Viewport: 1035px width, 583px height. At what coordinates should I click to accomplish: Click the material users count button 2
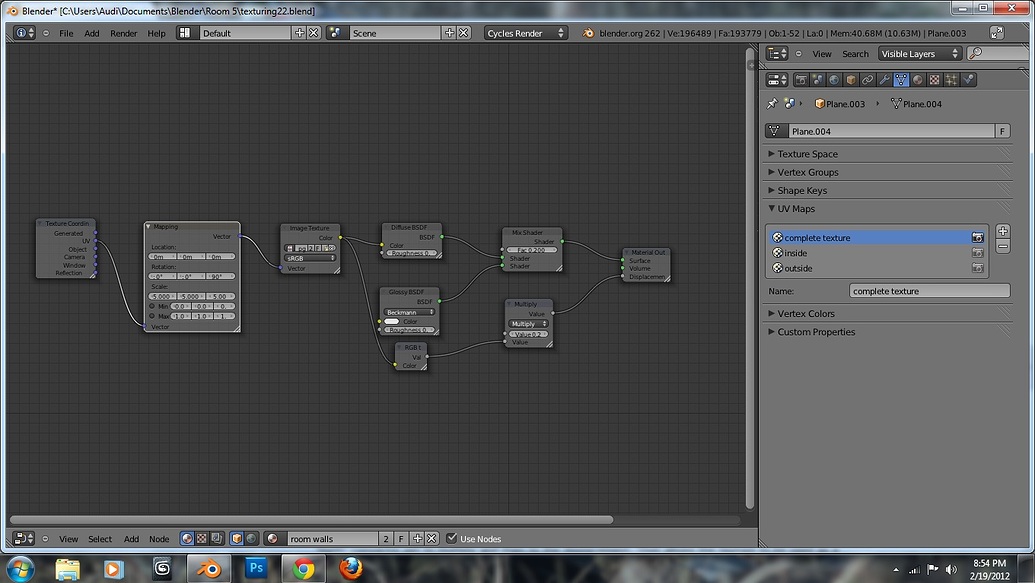click(x=386, y=539)
